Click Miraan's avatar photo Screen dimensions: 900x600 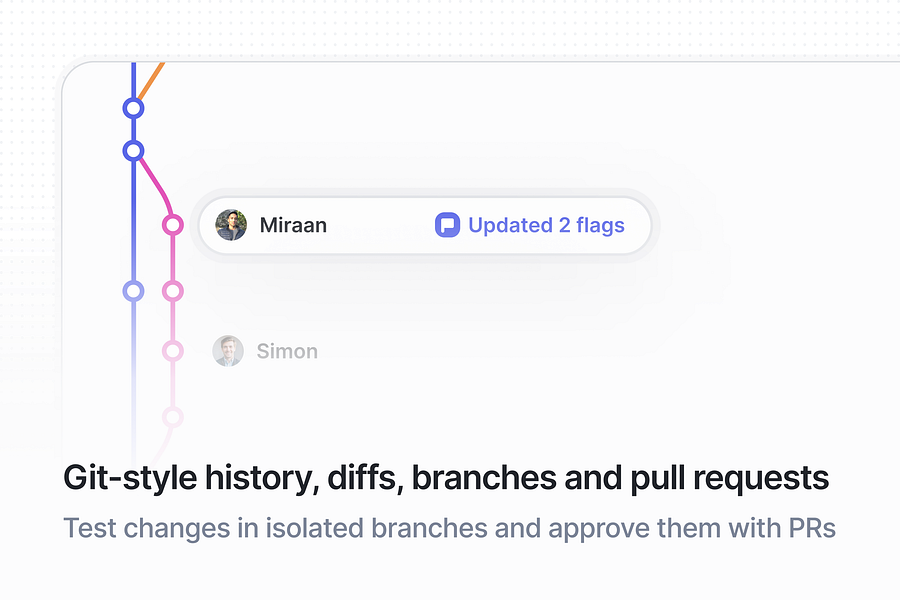(231, 225)
